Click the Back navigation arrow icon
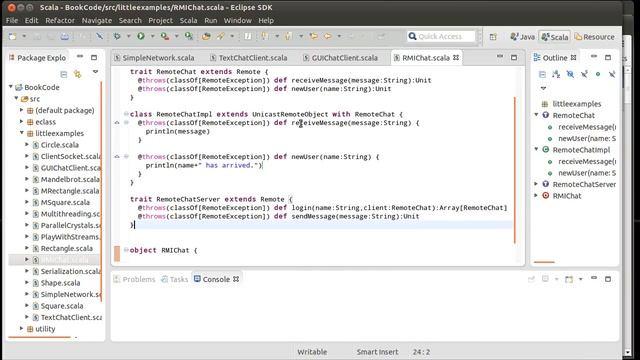The image size is (640, 360). tap(328, 37)
